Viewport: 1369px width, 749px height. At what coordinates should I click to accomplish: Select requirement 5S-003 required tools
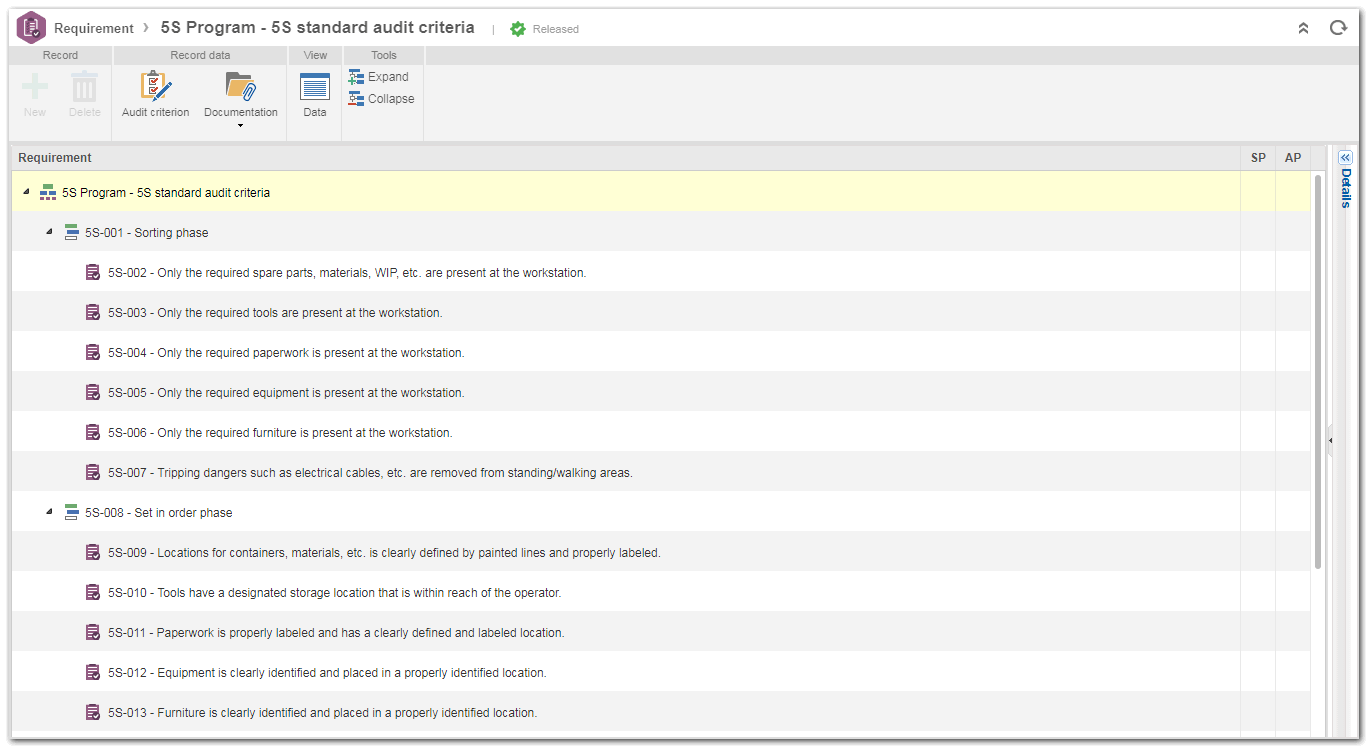(661, 312)
